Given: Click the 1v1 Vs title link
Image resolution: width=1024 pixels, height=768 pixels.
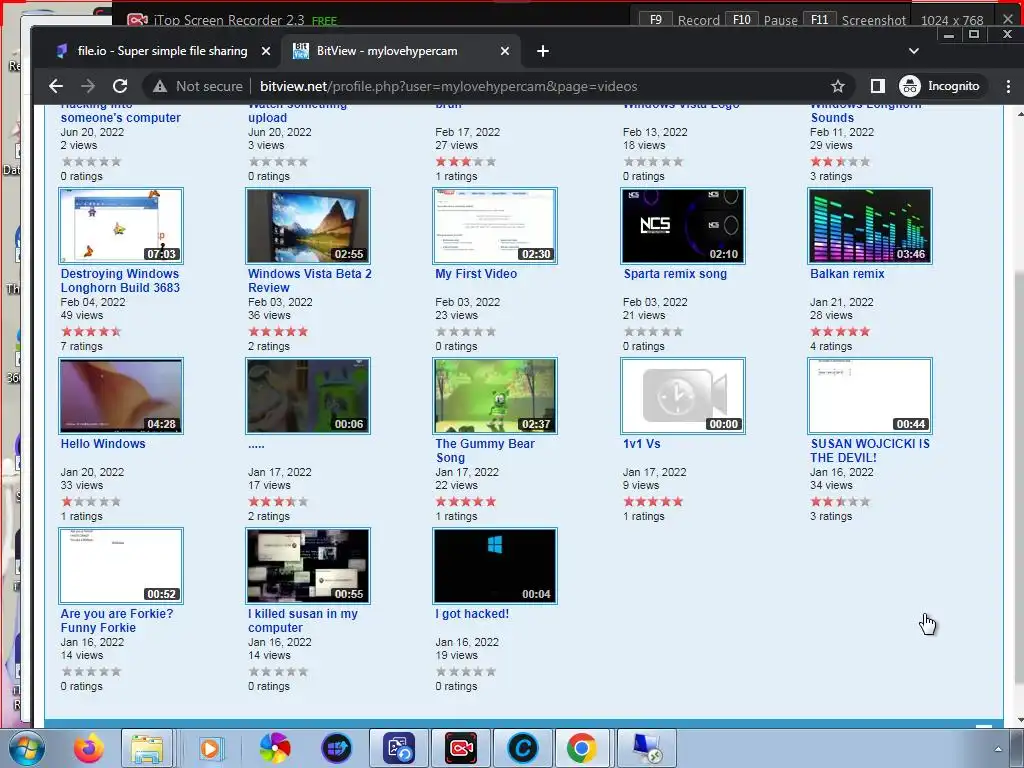Looking at the screenshot, I should click(x=641, y=443).
